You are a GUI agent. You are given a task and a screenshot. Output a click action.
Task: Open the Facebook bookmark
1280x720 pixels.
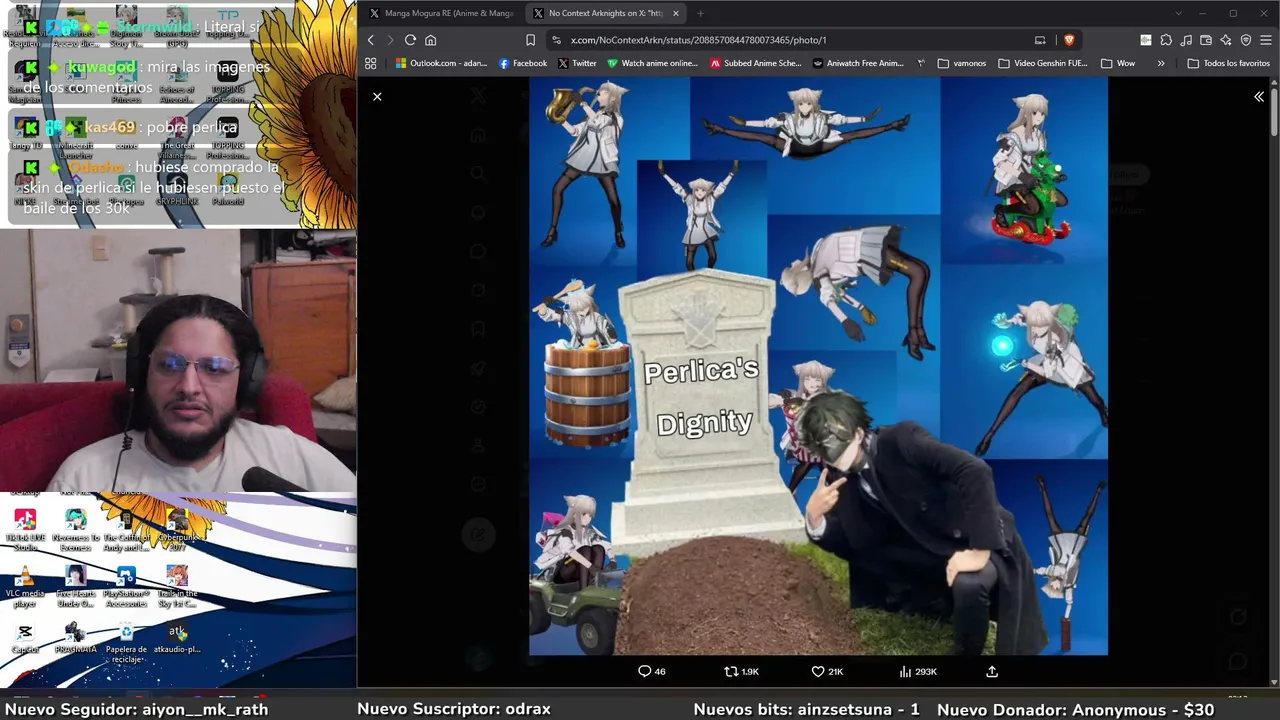tap(523, 63)
